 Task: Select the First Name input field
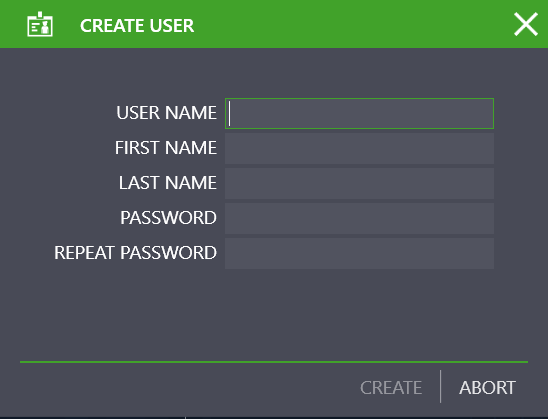[x=359, y=149]
